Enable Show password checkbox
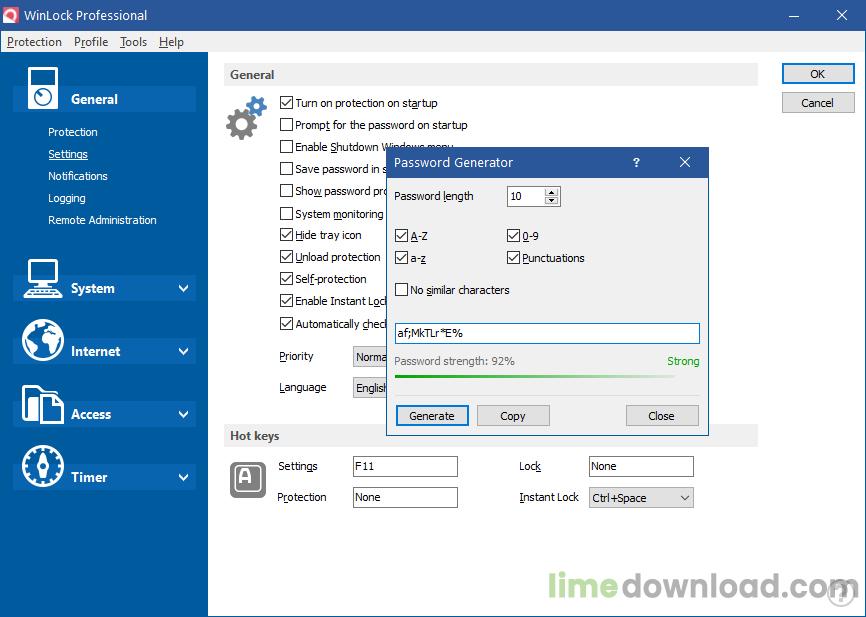This screenshot has width=866, height=617. point(286,191)
